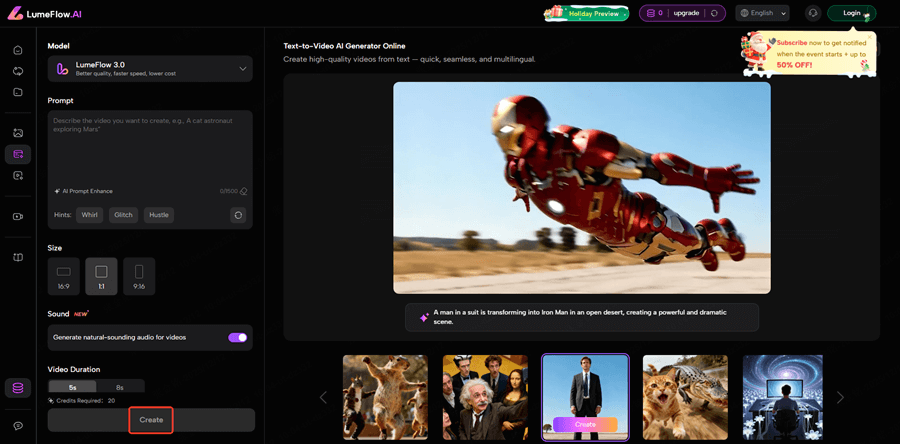Select the dancing squirrels thumbnail

(385, 397)
